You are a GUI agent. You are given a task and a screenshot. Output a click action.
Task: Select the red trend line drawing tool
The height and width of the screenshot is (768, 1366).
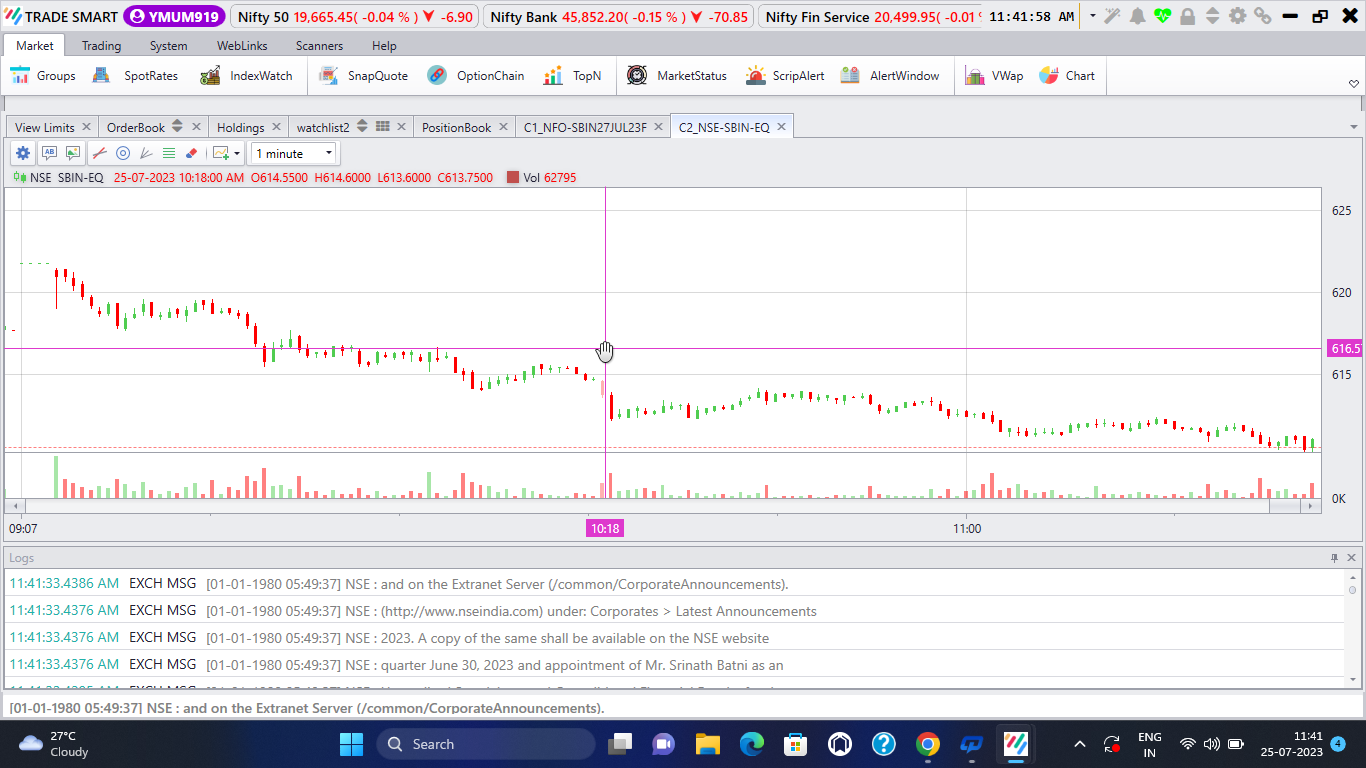(99, 153)
